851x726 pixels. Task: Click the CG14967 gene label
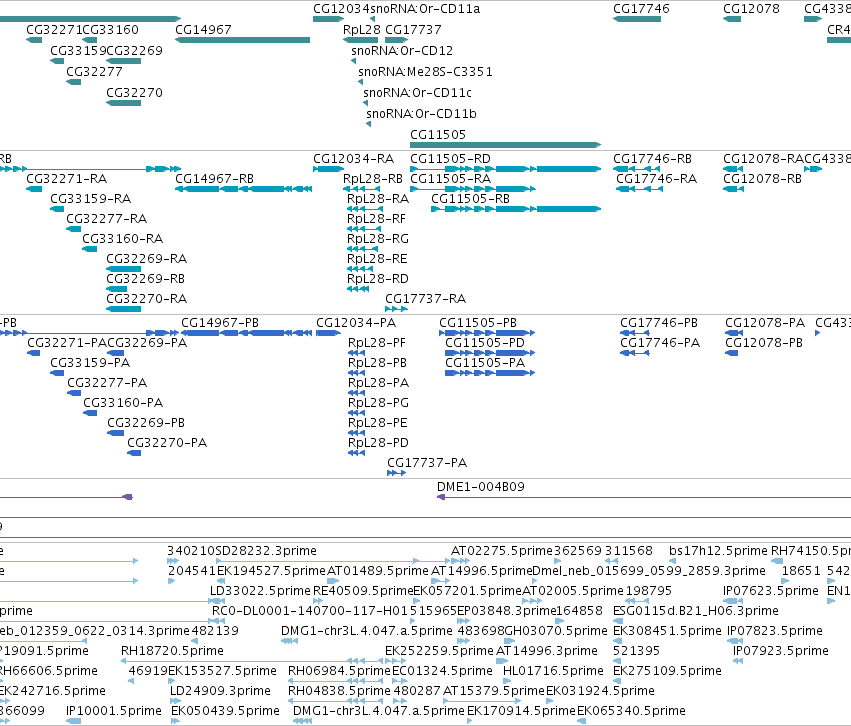tap(203, 29)
